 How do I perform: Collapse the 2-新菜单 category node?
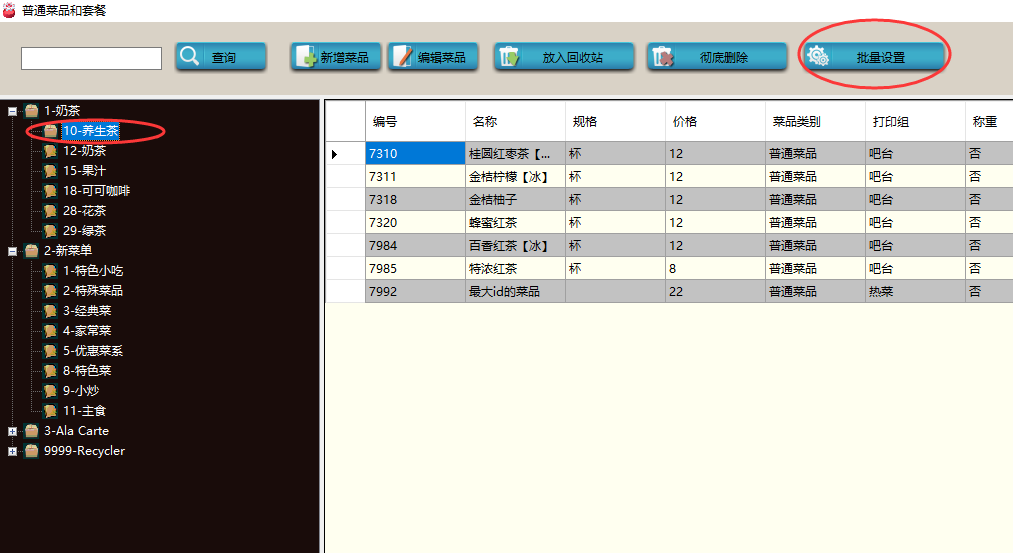[12, 251]
